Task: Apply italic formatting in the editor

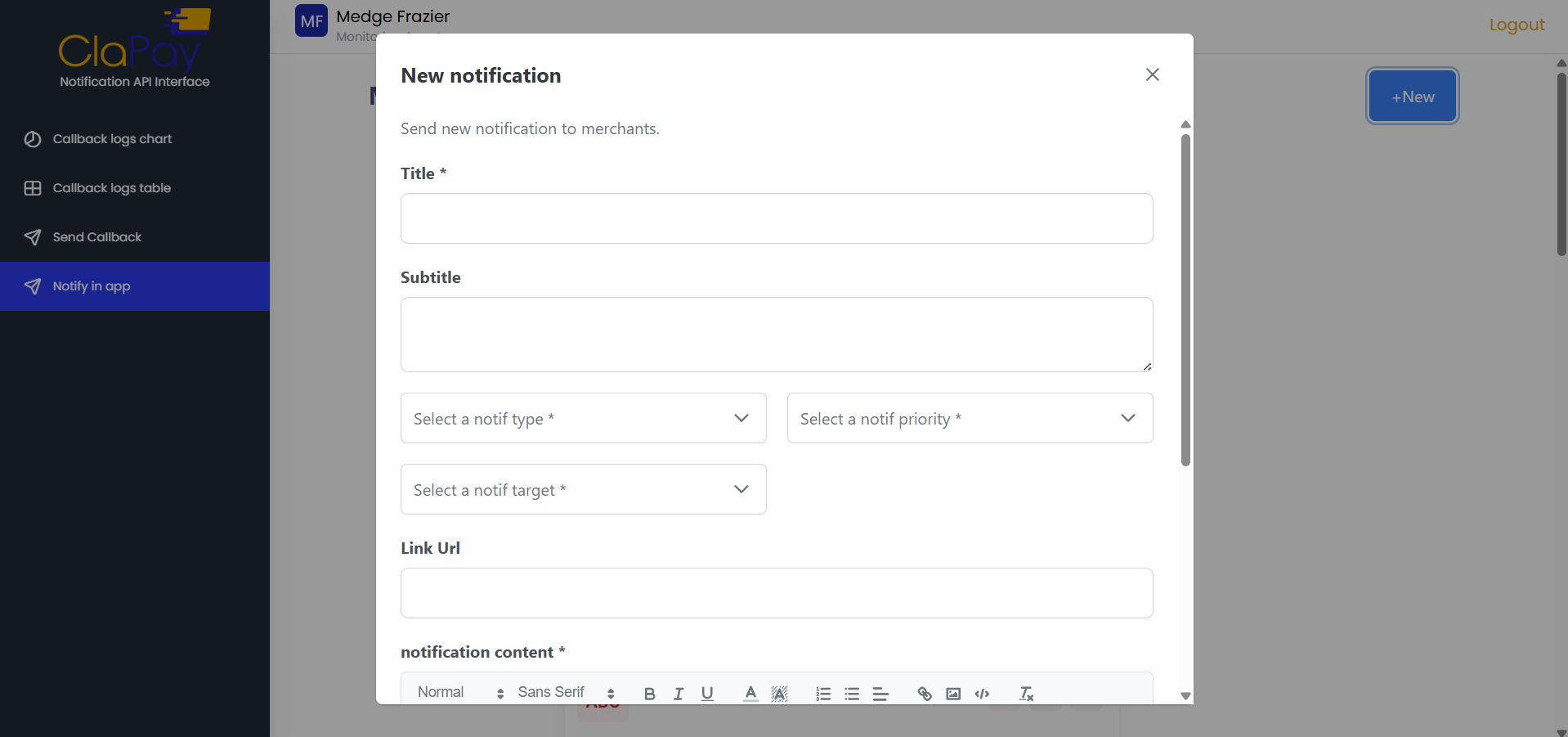Action: click(679, 693)
